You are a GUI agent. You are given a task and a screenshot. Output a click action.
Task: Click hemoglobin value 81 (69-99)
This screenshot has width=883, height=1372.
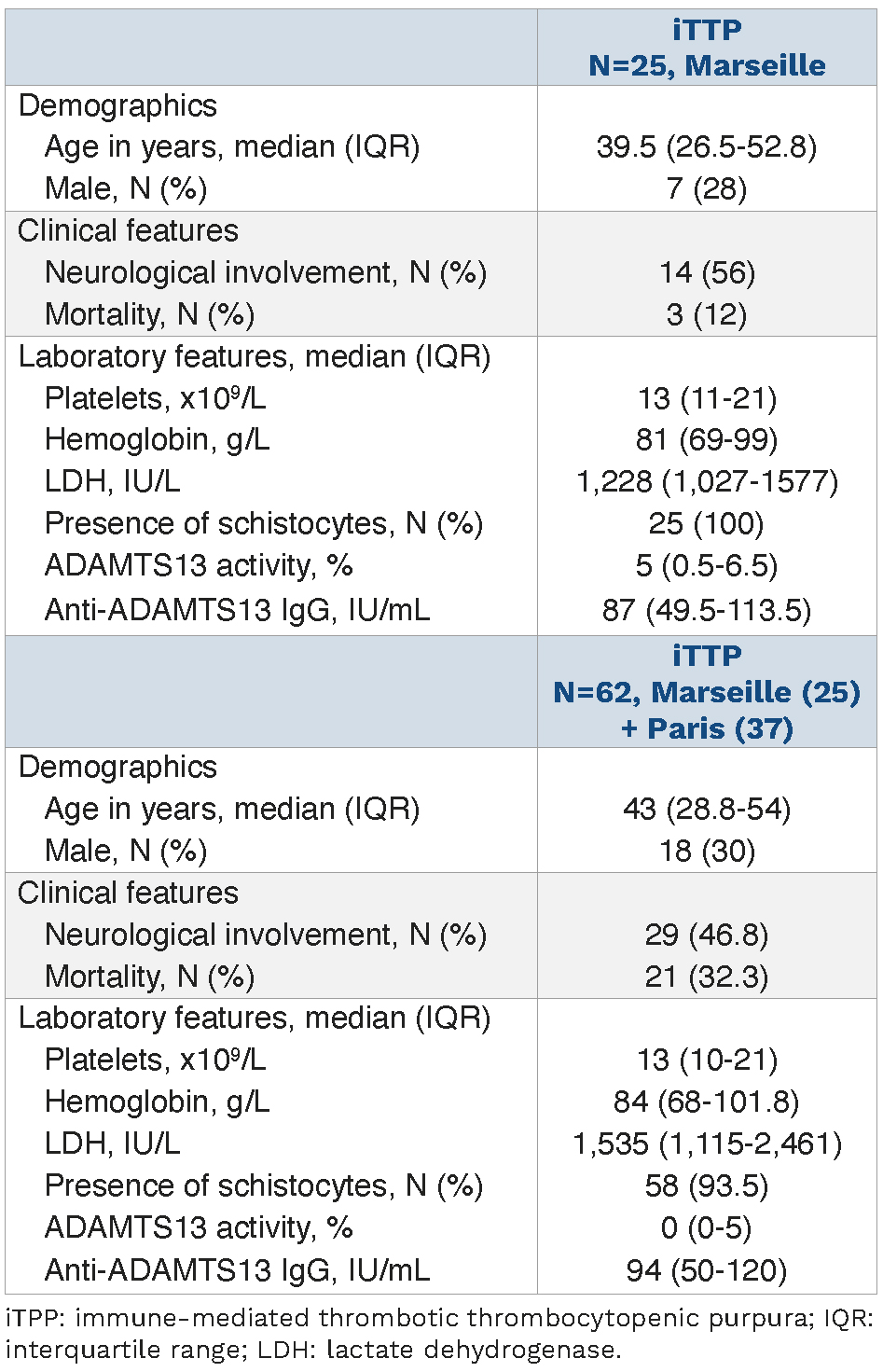(707, 439)
